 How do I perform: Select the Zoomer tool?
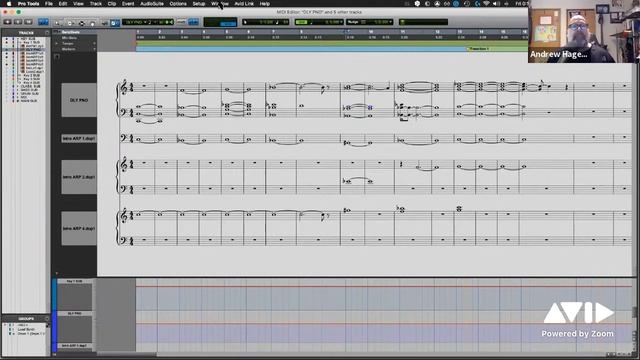tap(58, 23)
